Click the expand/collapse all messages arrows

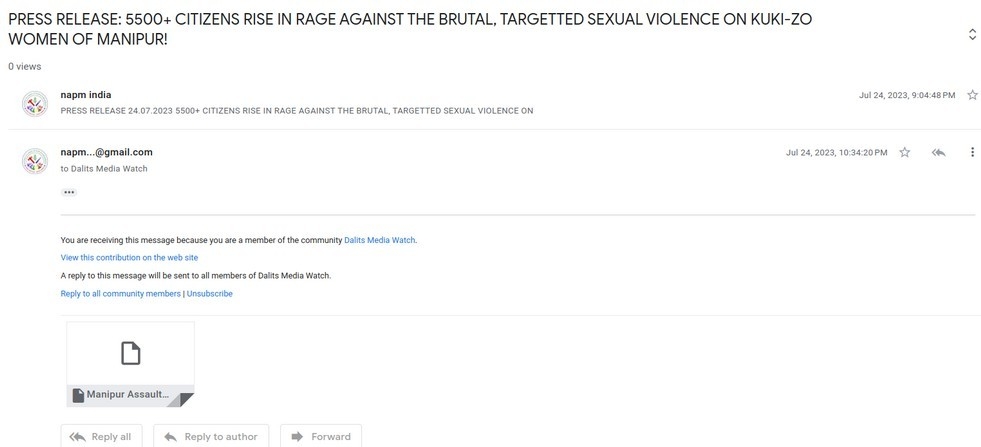coord(972,35)
